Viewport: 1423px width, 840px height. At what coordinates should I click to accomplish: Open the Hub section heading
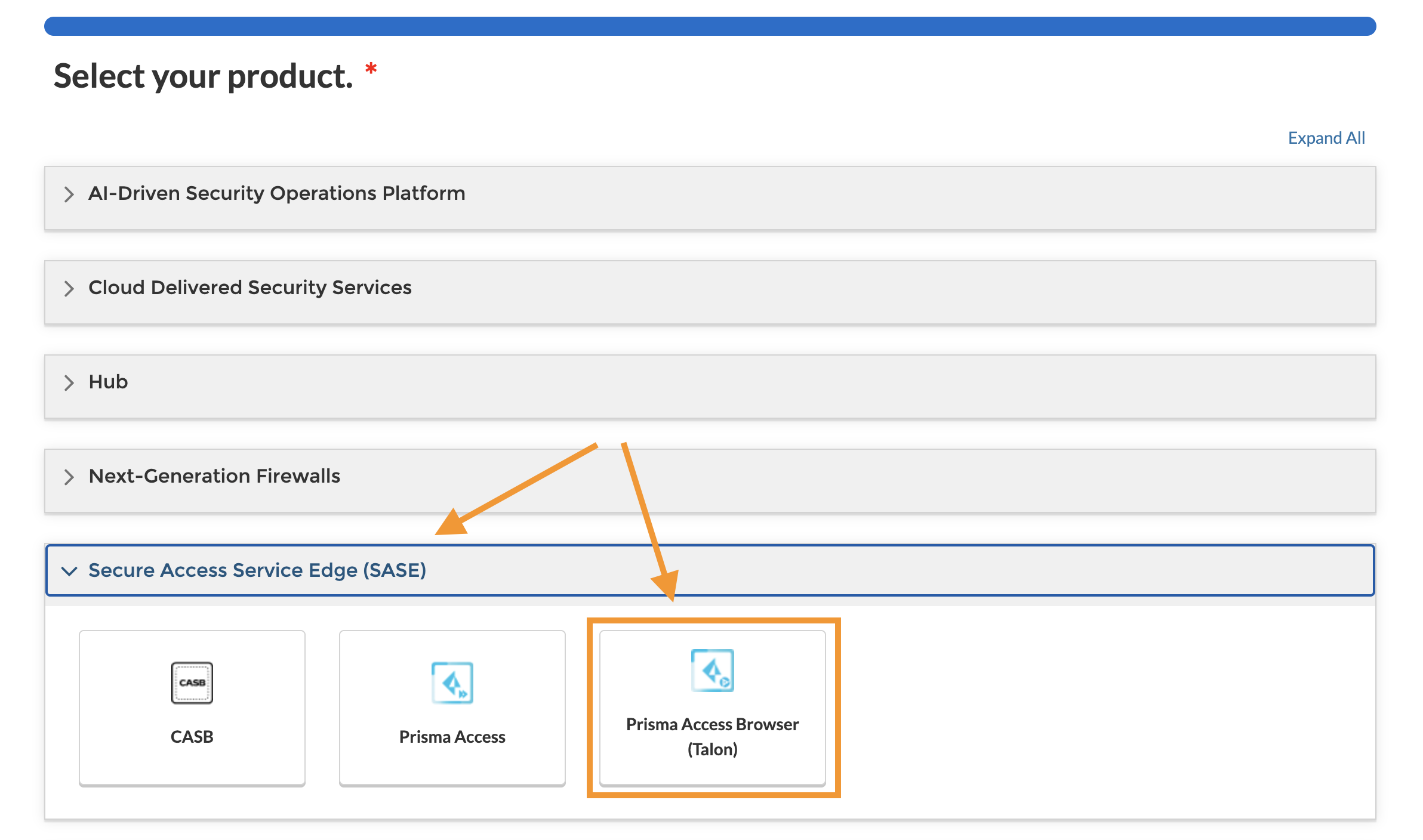point(108,382)
